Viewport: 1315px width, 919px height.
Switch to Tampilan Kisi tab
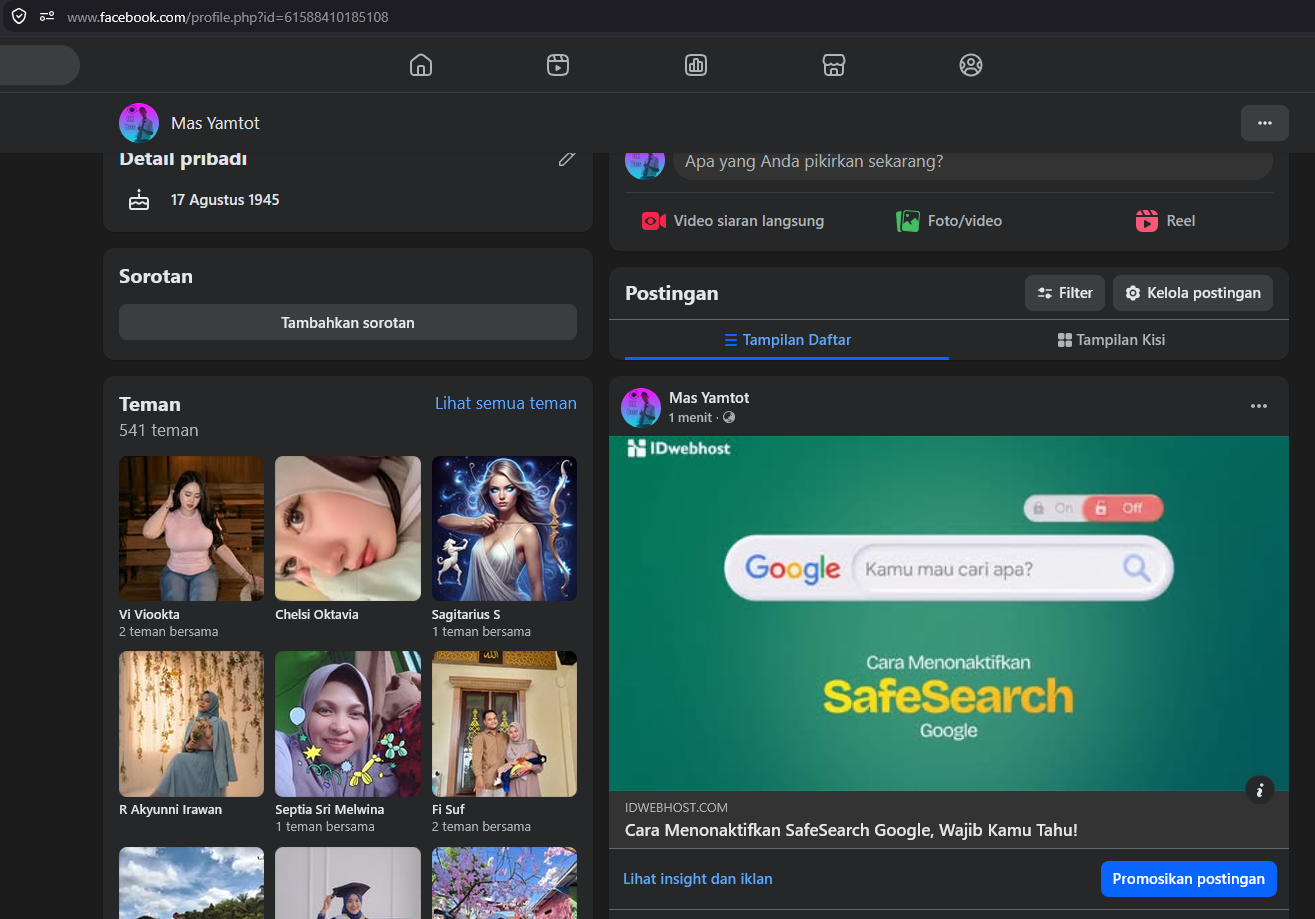[1111, 340]
